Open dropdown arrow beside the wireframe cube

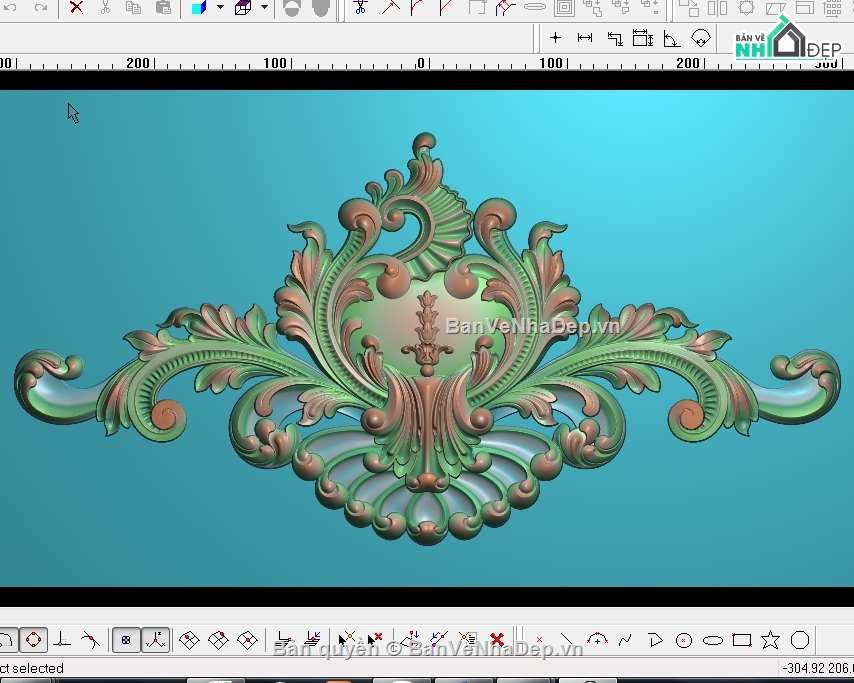pos(264,8)
